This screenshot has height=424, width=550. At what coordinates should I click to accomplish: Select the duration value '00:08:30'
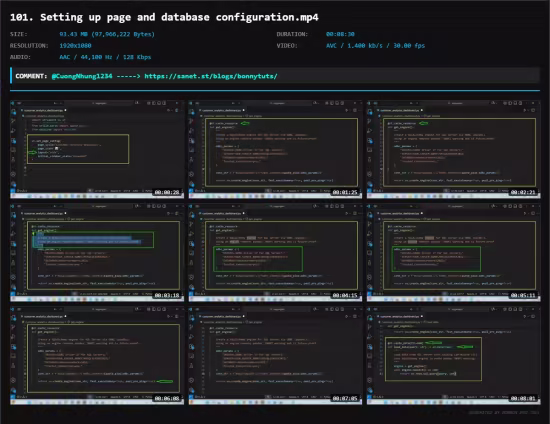tap(340, 34)
